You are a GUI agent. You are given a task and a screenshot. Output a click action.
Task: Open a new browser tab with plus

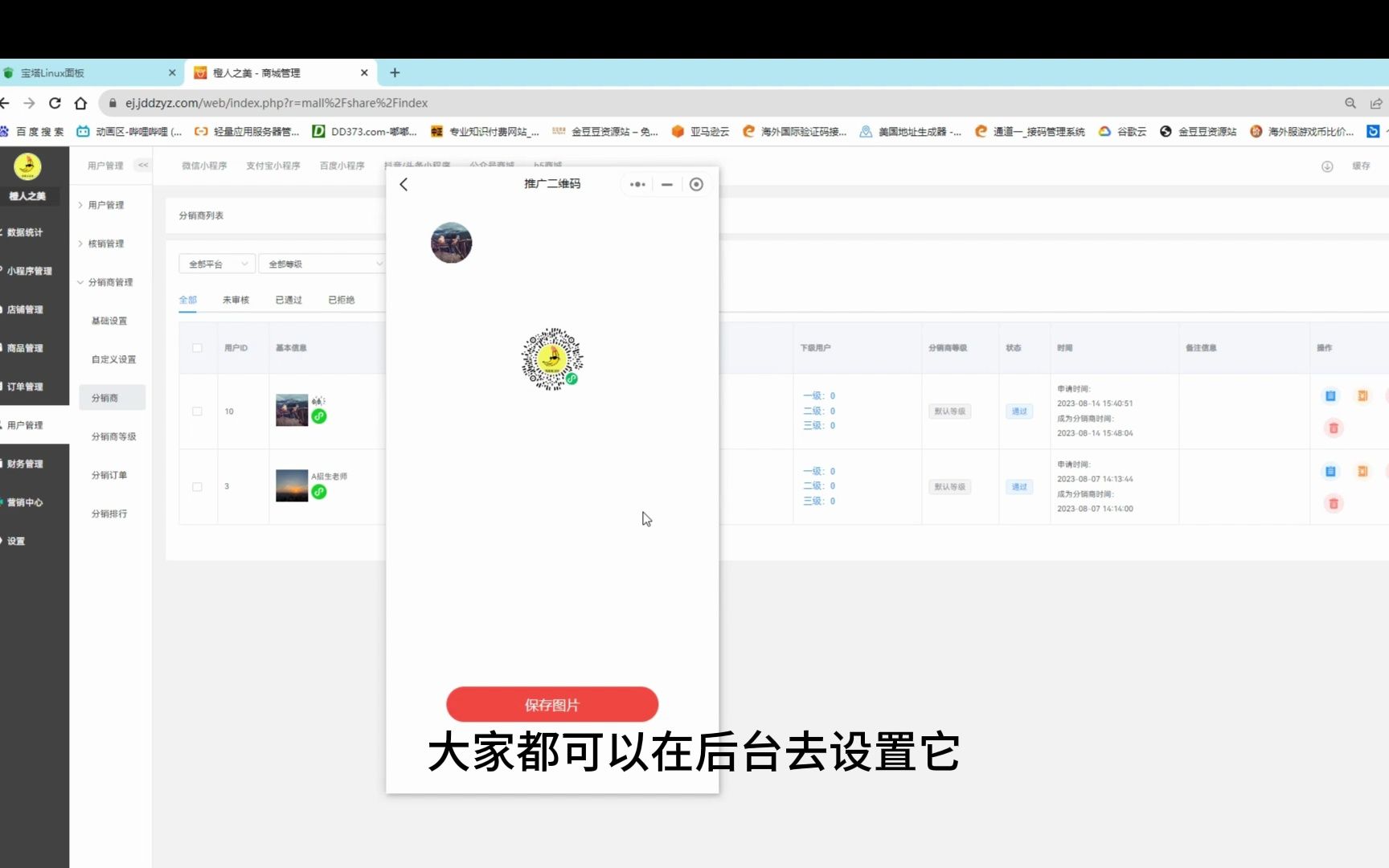click(x=395, y=72)
